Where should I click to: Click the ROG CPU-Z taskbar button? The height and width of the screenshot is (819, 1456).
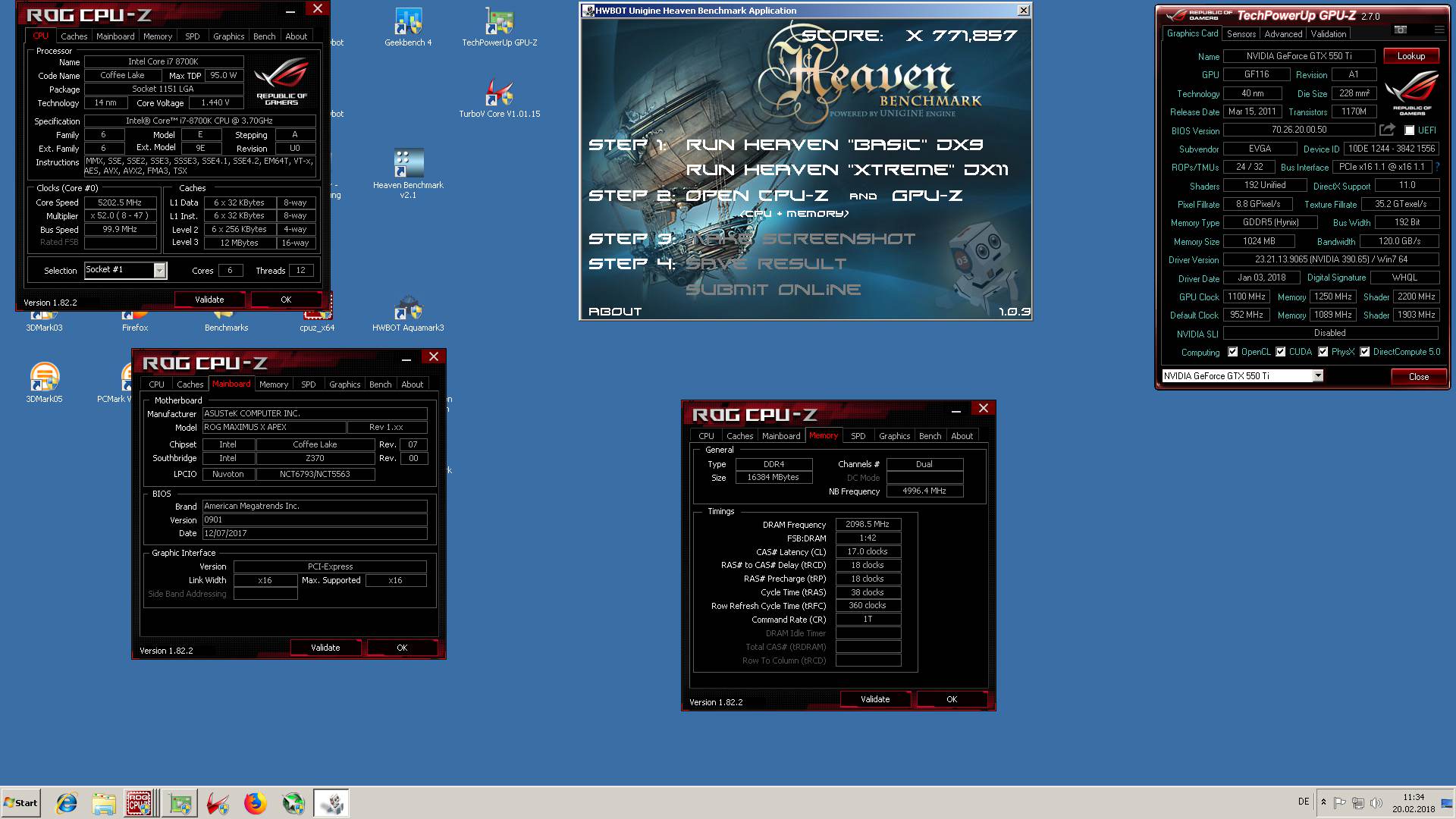tap(140, 803)
